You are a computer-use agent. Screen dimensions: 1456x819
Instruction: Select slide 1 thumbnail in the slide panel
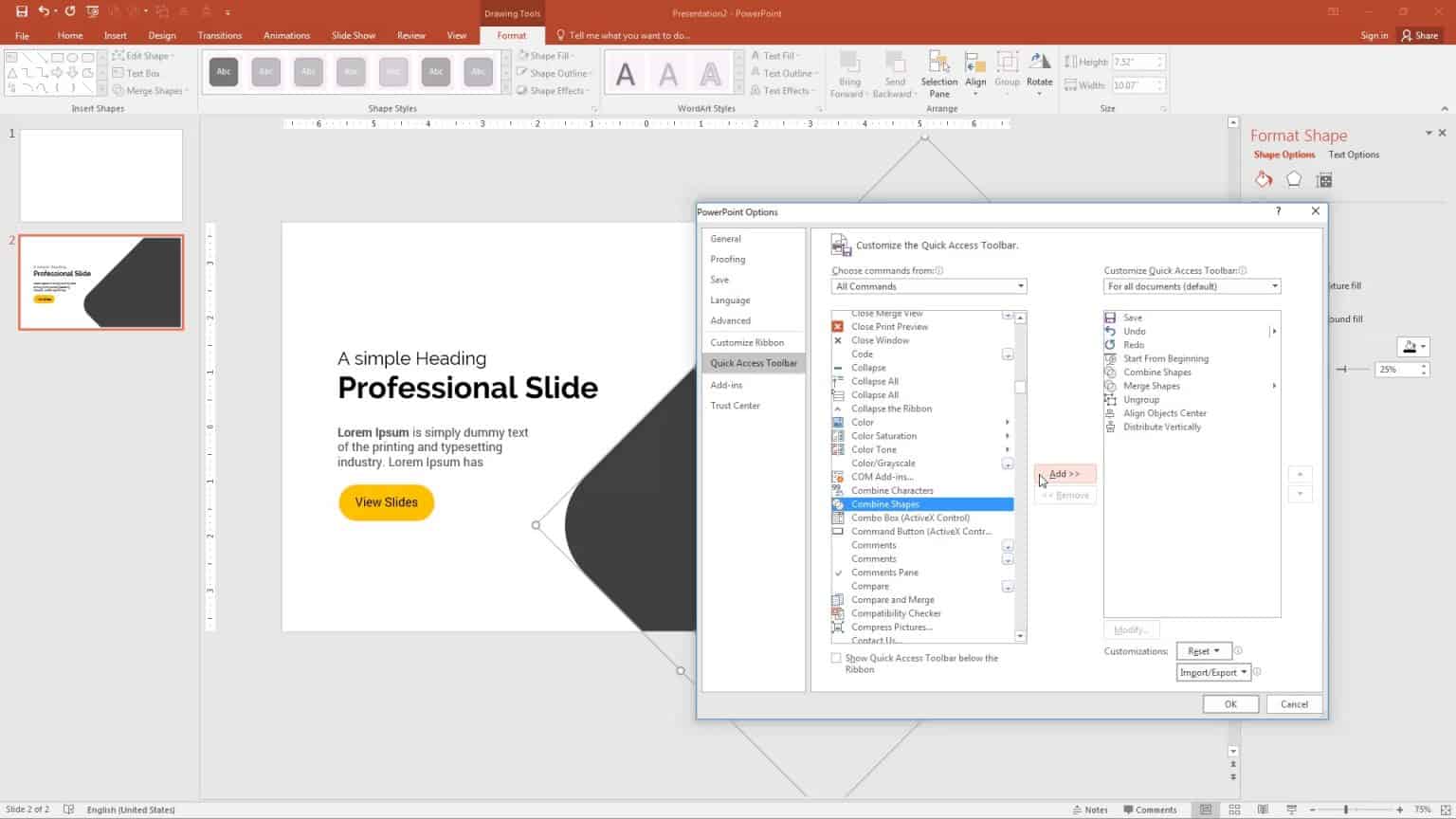(100, 174)
